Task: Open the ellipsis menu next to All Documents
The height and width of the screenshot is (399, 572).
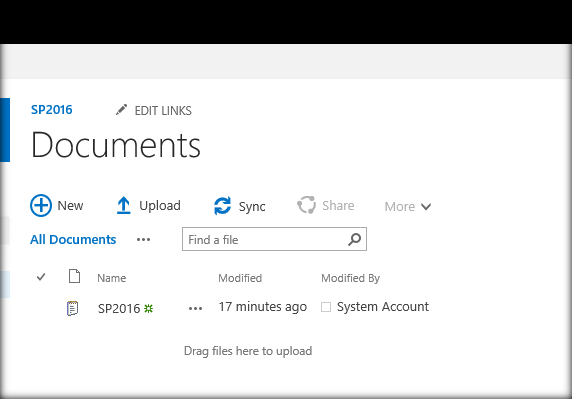Action: pyautogui.click(x=143, y=240)
